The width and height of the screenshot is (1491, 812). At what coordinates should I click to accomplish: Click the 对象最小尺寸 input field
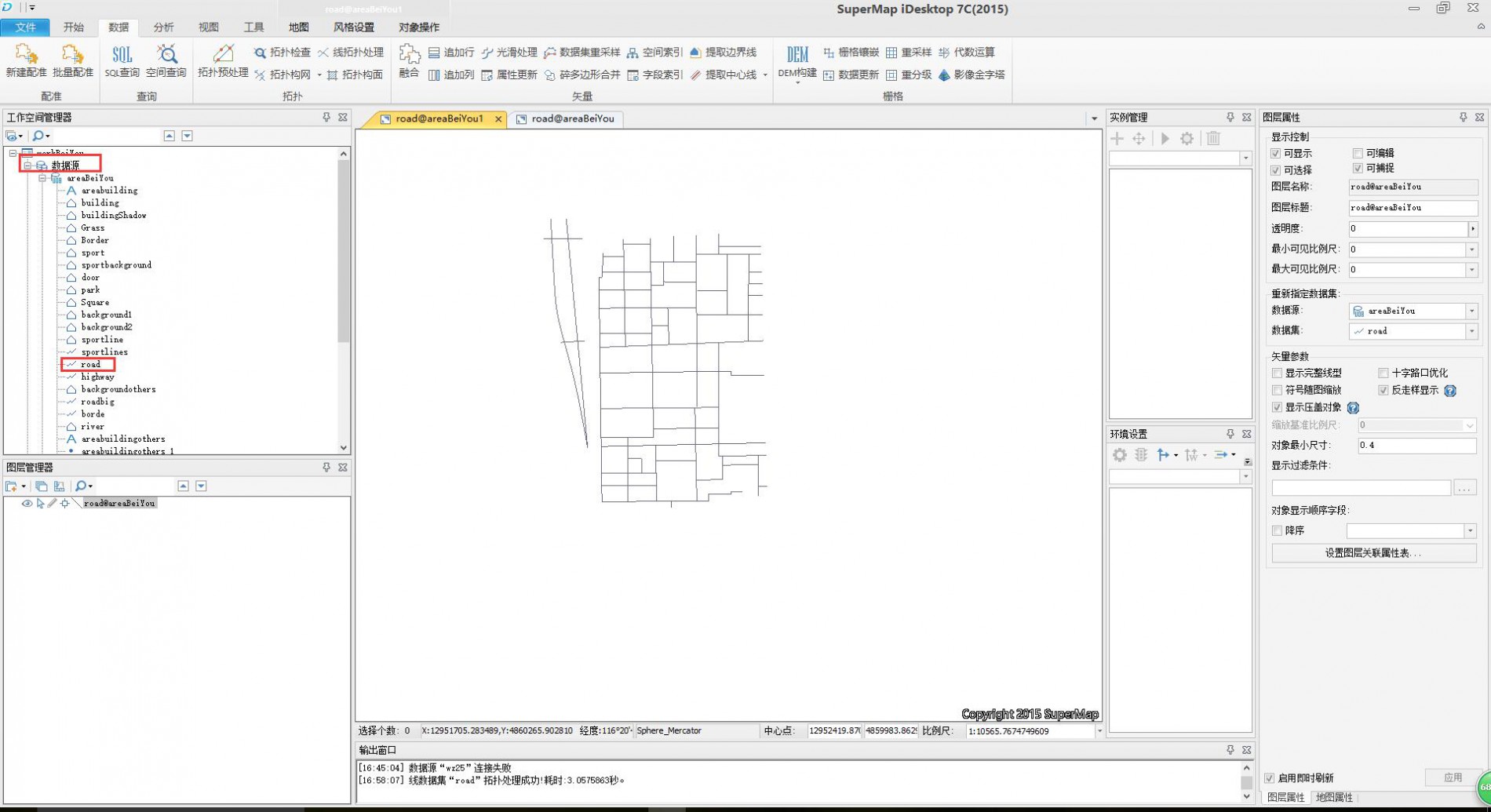click(x=1416, y=446)
